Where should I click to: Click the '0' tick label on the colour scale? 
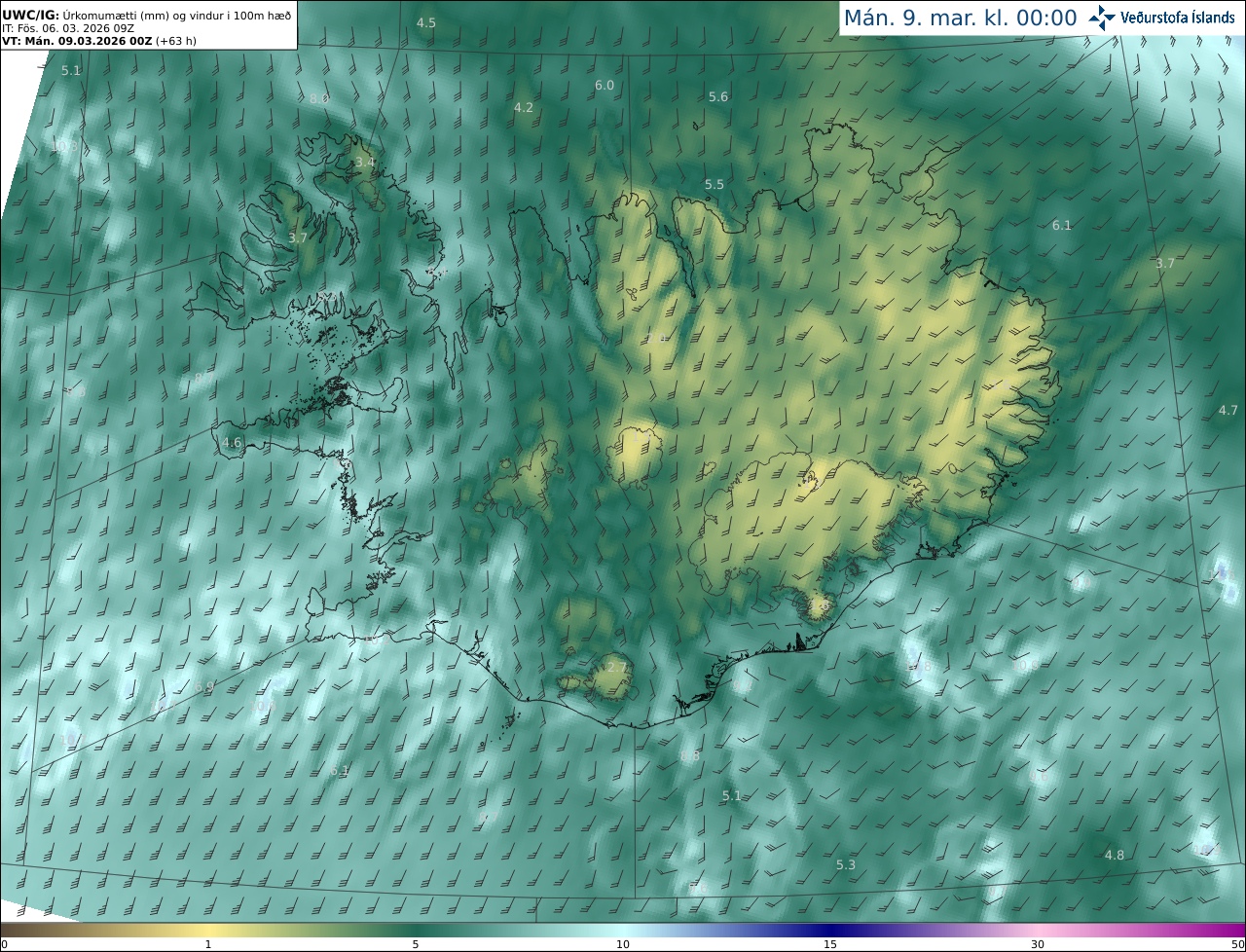[x=4, y=944]
